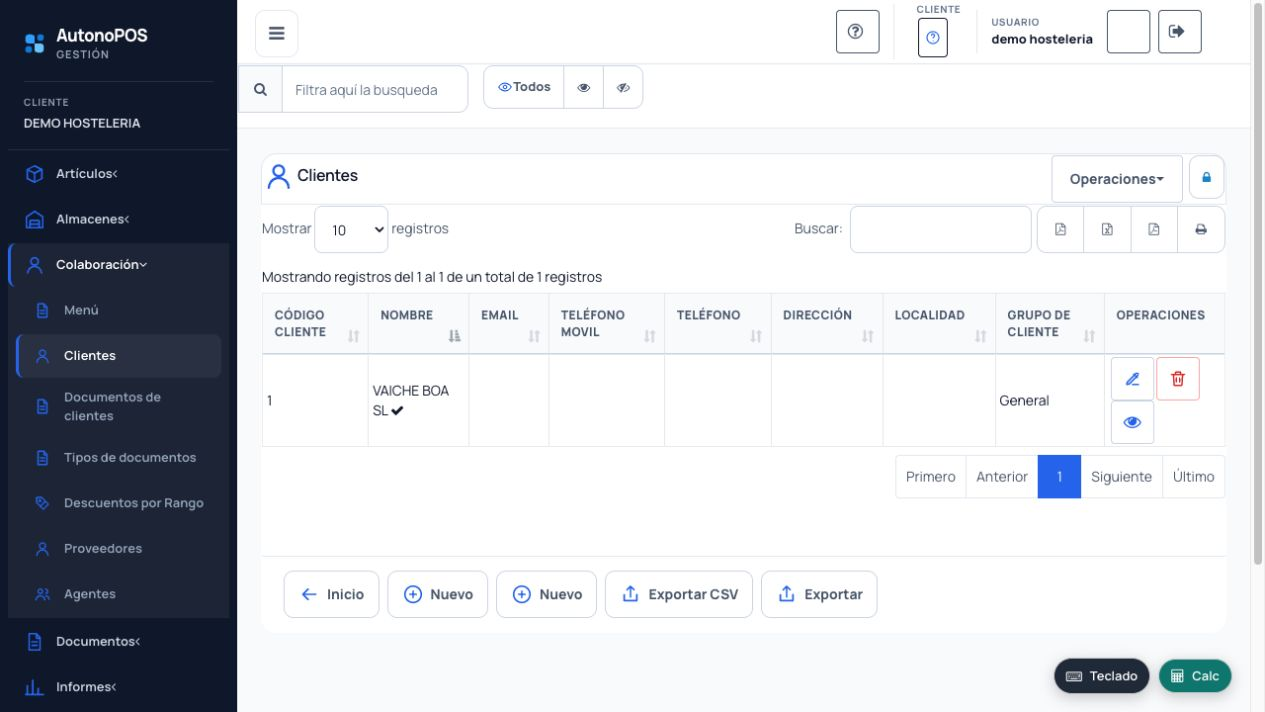Click the Exportar CSV button
1265x712 pixels.
point(679,594)
